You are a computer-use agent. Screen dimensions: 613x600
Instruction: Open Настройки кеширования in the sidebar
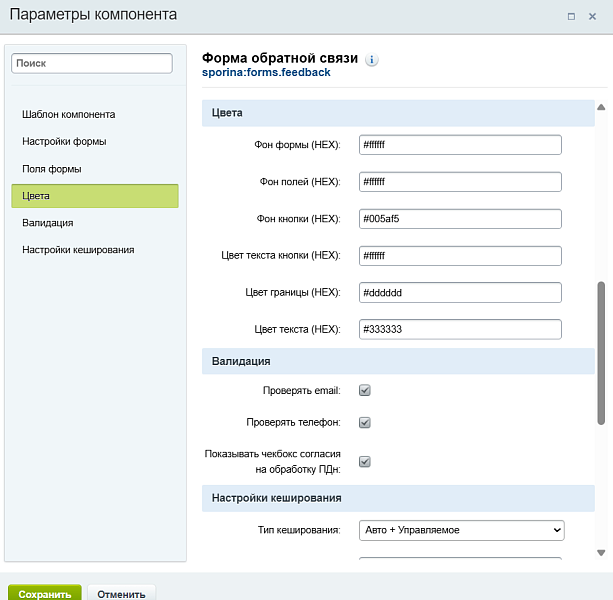click(78, 250)
